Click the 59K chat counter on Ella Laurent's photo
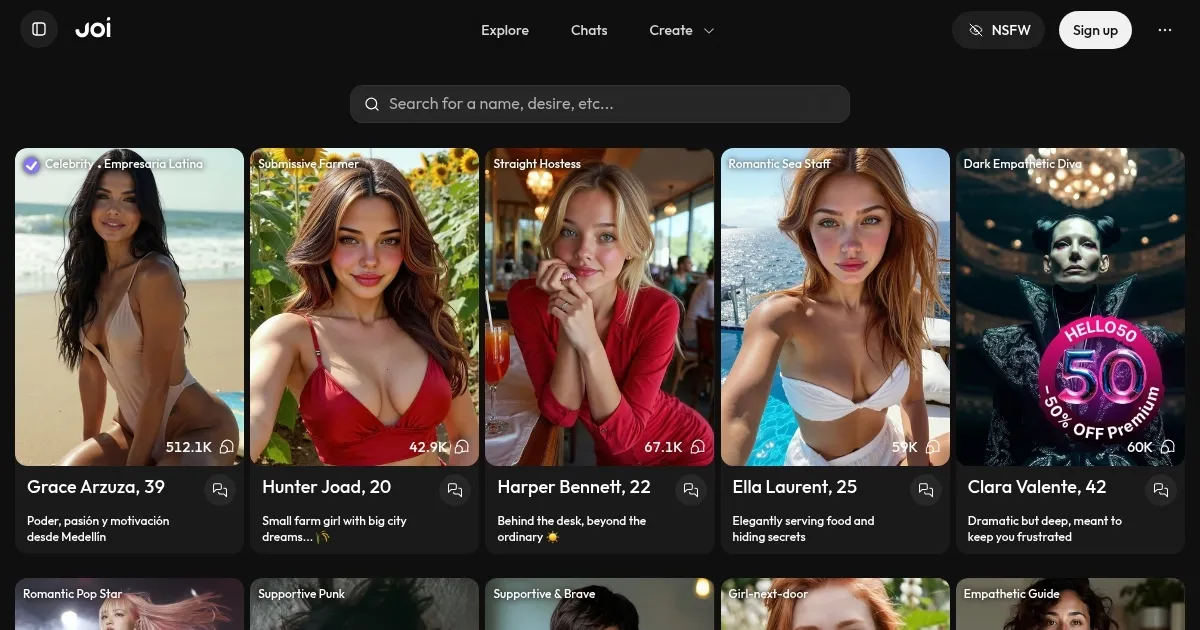The image size is (1200, 630). click(913, 447)
